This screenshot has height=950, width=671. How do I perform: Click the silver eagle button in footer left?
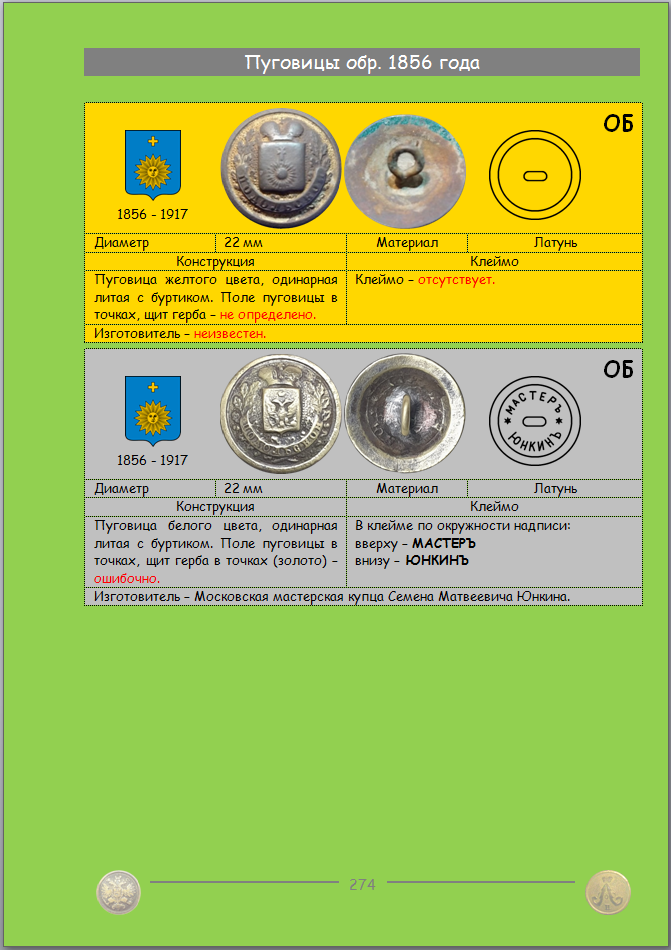pos(118,892)
